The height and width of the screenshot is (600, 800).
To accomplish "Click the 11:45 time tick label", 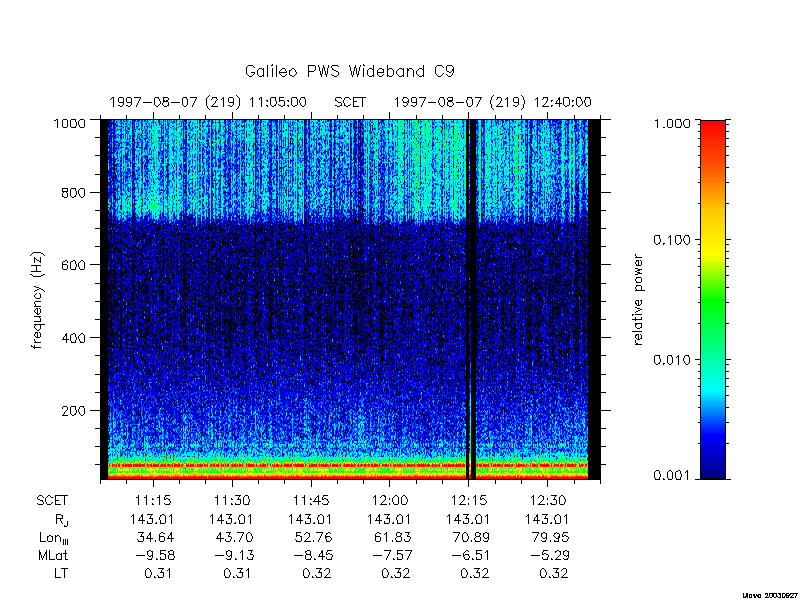I will click(311, 501).
